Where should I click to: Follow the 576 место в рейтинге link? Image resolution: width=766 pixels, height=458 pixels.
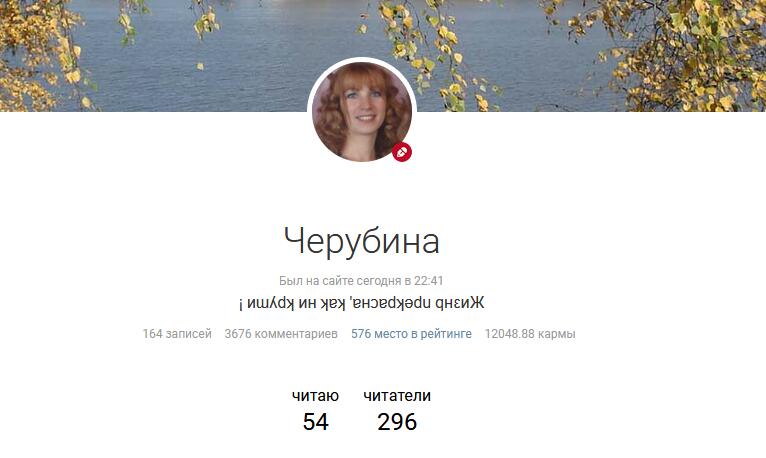pyautogui.click(x=411, y=334)
